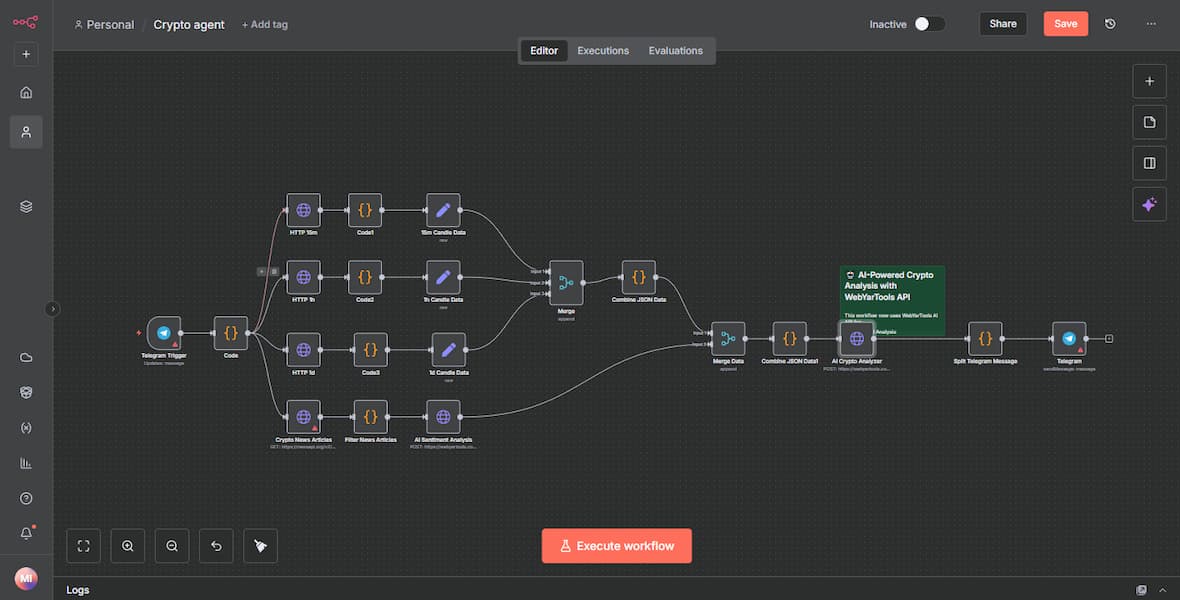1180x600 pixels.
Task: Click the Merge node on canvas
Action: coord(566,283)
